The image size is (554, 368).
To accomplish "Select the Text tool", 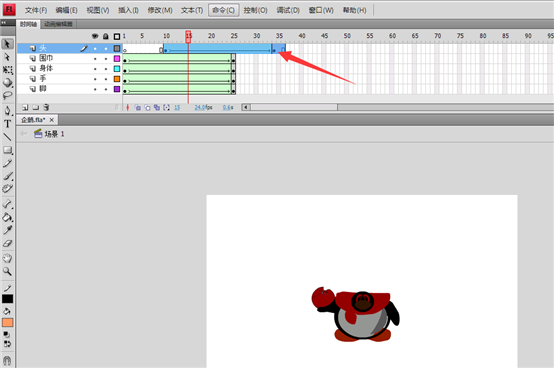I will (x=7, y=124).
